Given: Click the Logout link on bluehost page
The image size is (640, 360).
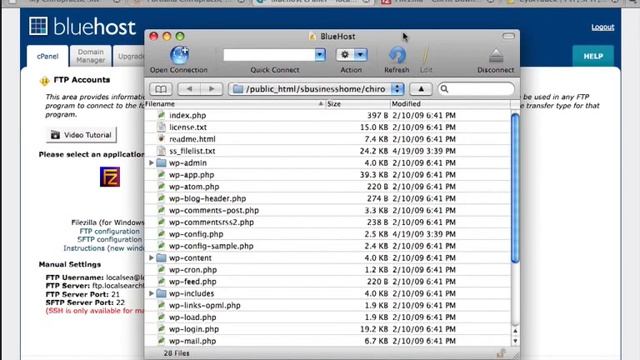Looking at the screenshot, I should tap(603, 27).
